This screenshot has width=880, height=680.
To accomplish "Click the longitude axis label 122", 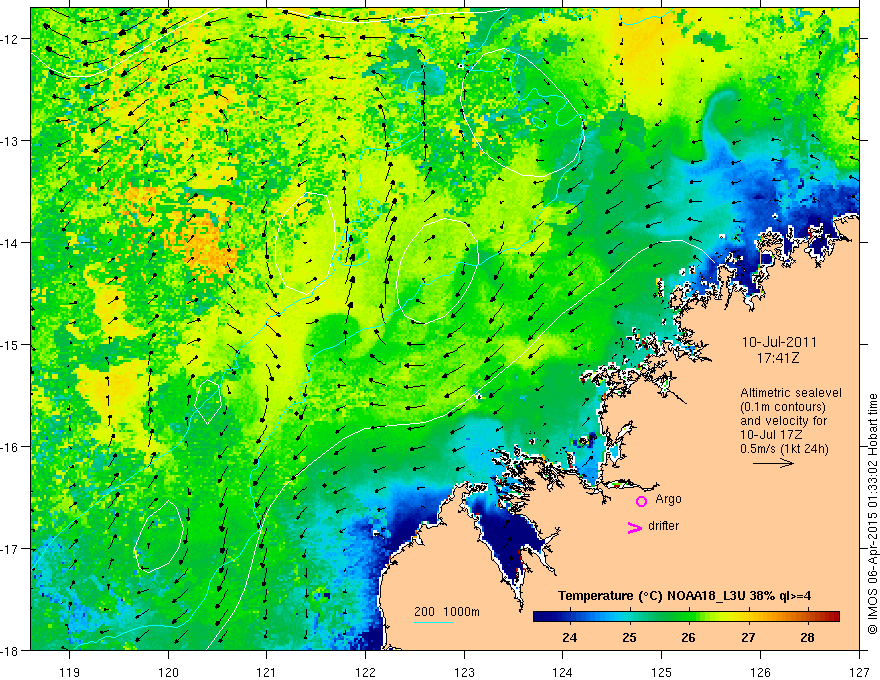I will click(365, 672).
